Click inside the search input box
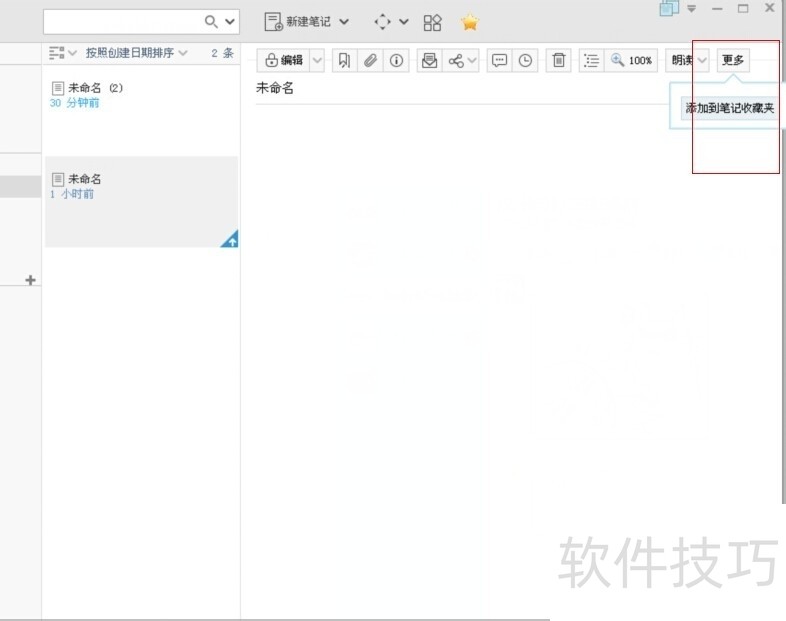 122,21
